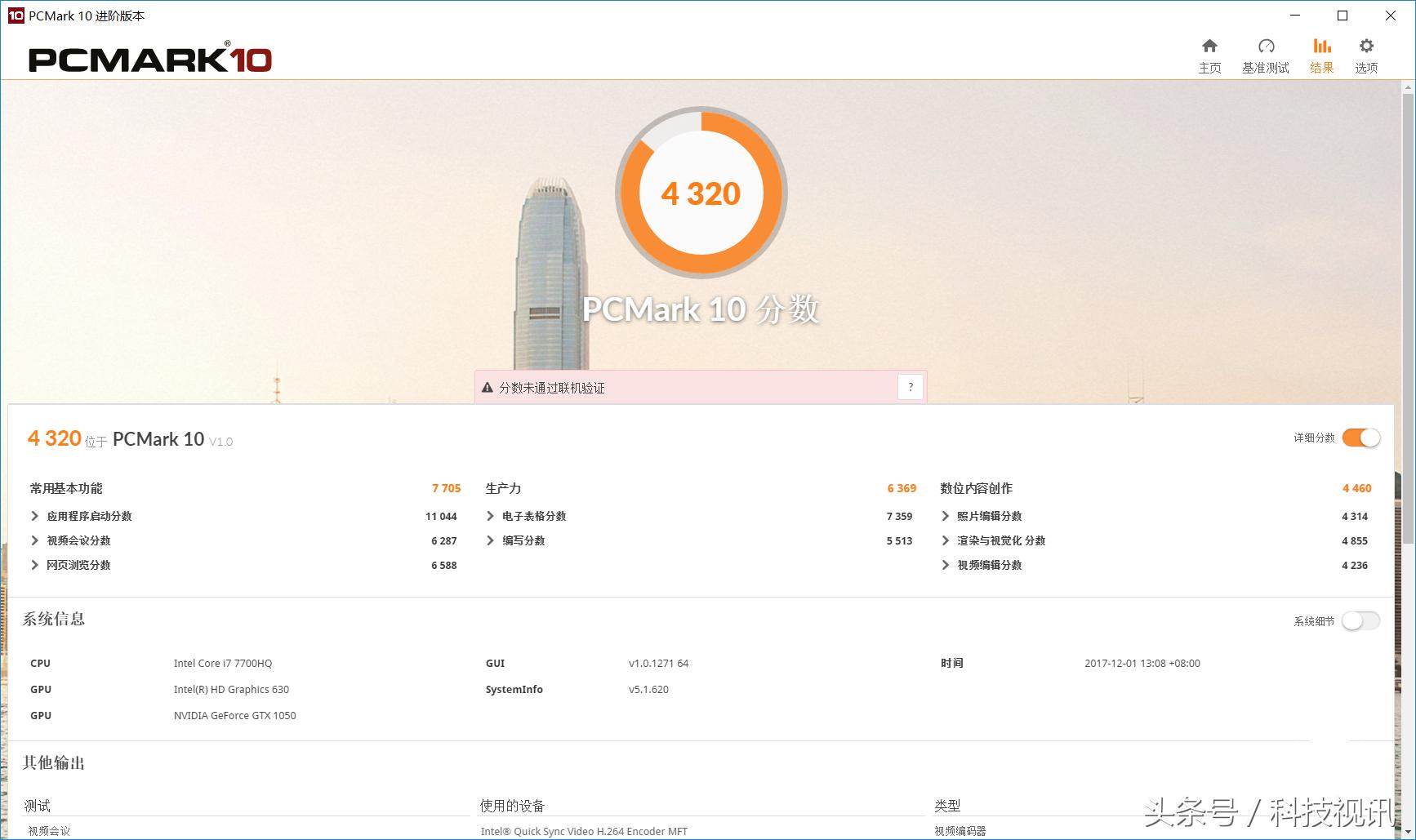Screen dimensions: 1416x840
Task: Click the ? help icon beside the warning
Action: [x=910, y=387]
